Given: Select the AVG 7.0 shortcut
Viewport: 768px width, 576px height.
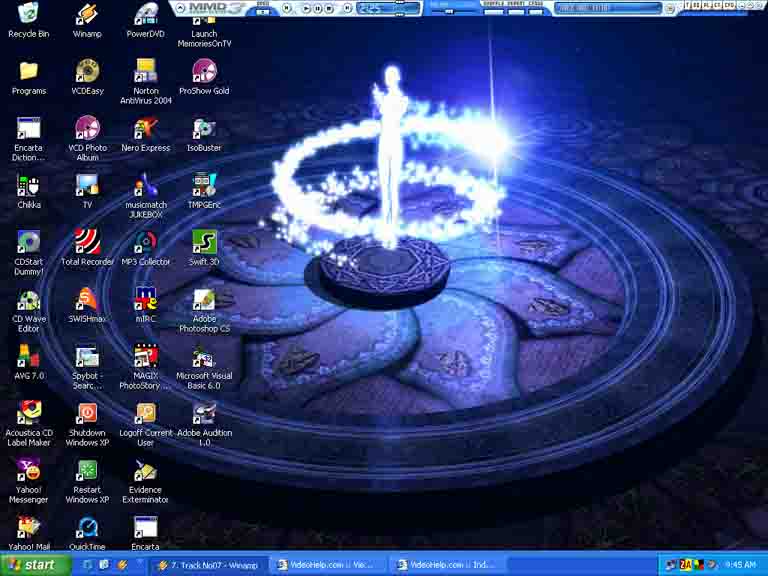Looking at the screenshot, I should click(x=28, y=362).
